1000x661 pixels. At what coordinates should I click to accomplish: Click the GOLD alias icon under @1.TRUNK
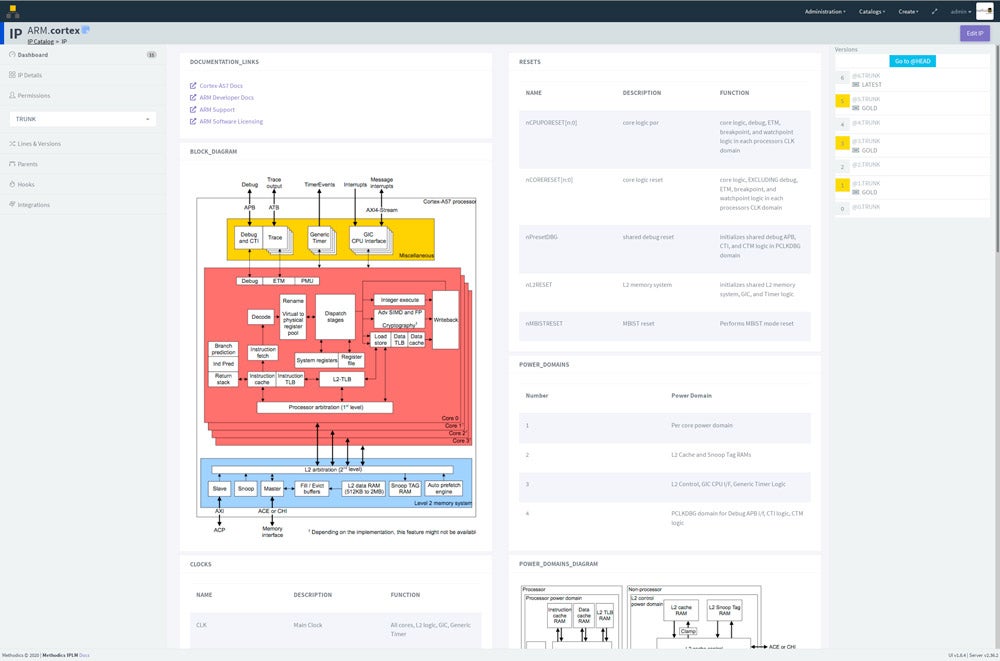856,192
